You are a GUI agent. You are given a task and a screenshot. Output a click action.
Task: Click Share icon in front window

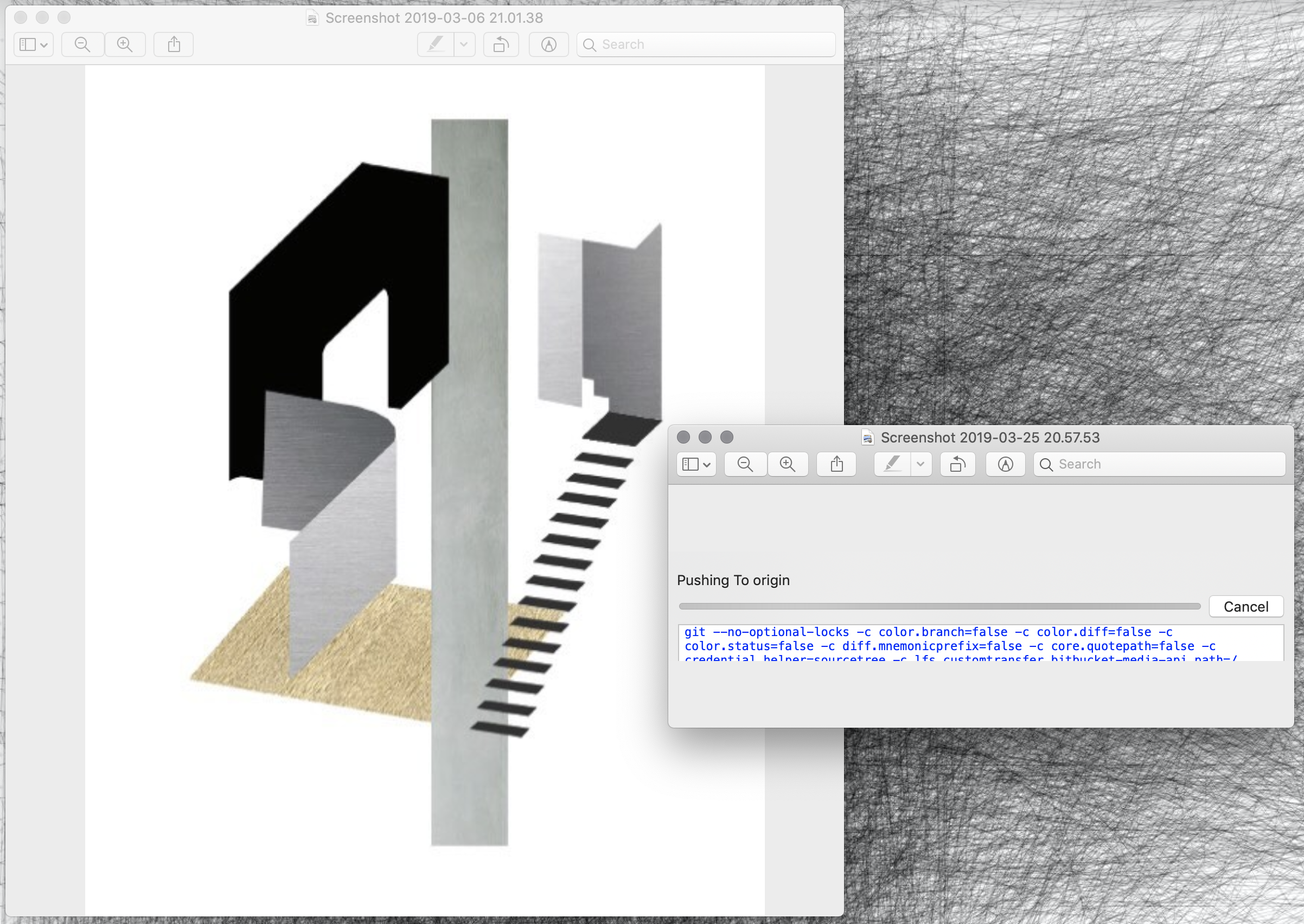[x=836, y=464]
